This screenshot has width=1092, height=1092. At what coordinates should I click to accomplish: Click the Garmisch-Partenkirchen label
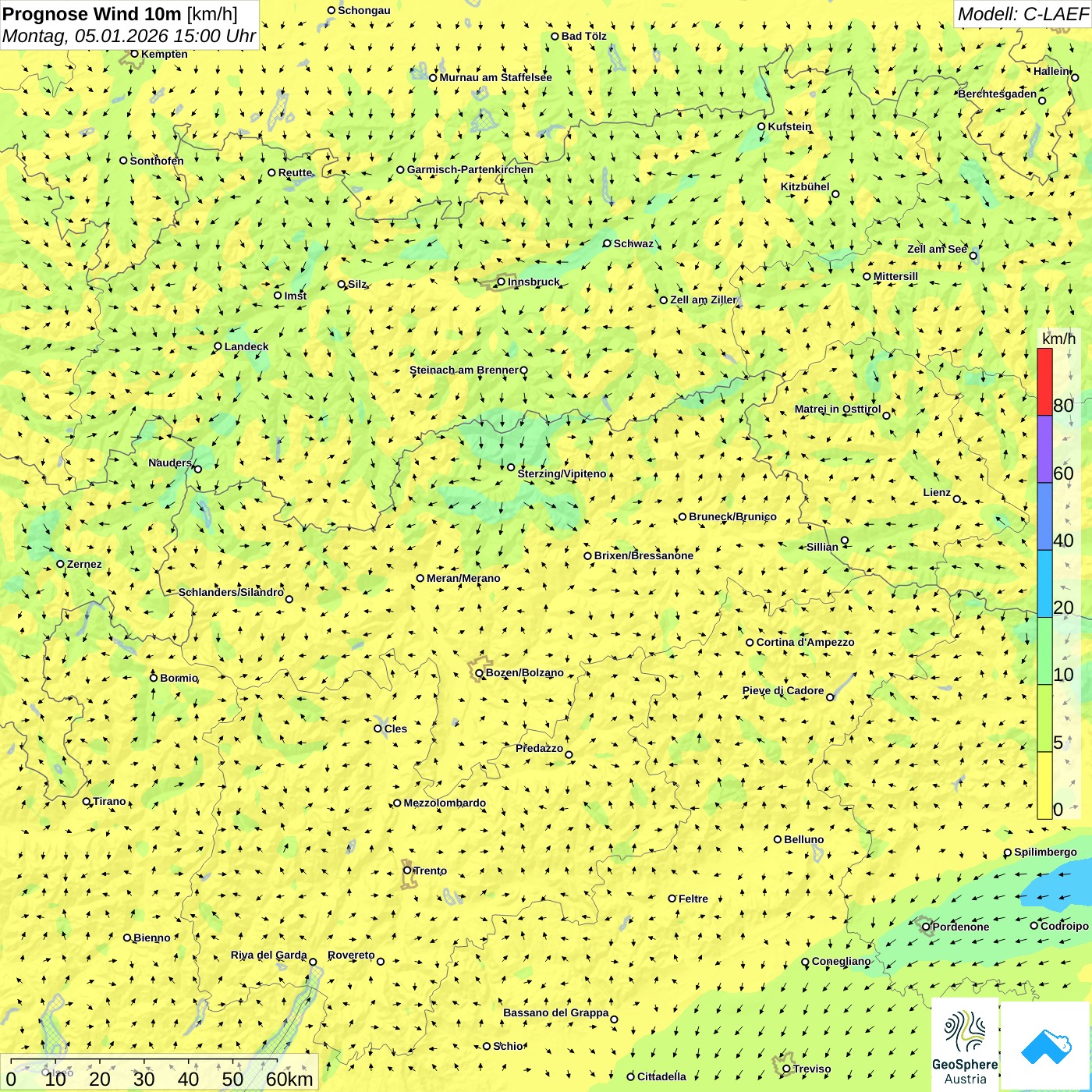click(470, 169)
